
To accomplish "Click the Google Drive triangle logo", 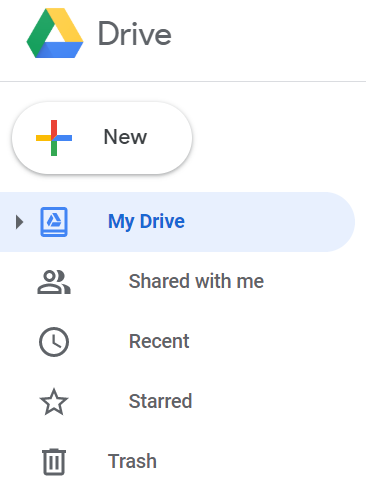I will pos(55,33).
